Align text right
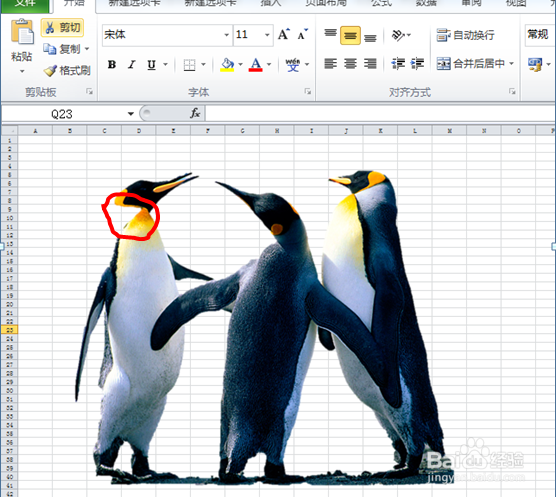Image resolution: width=556 pixels, height=497 pixels. (370, 64)
